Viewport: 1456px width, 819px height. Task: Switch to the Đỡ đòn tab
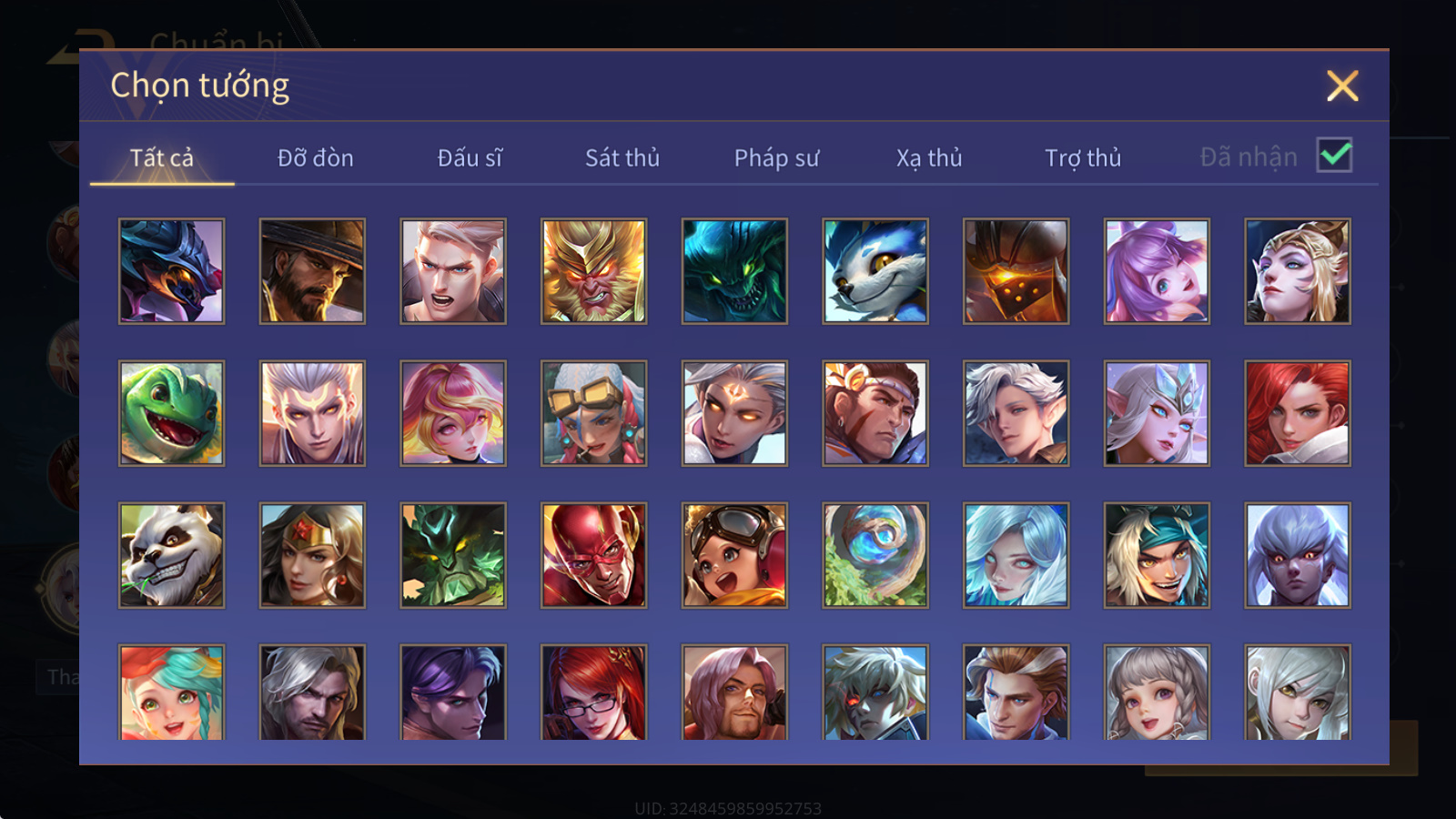[x=316, y=158]
